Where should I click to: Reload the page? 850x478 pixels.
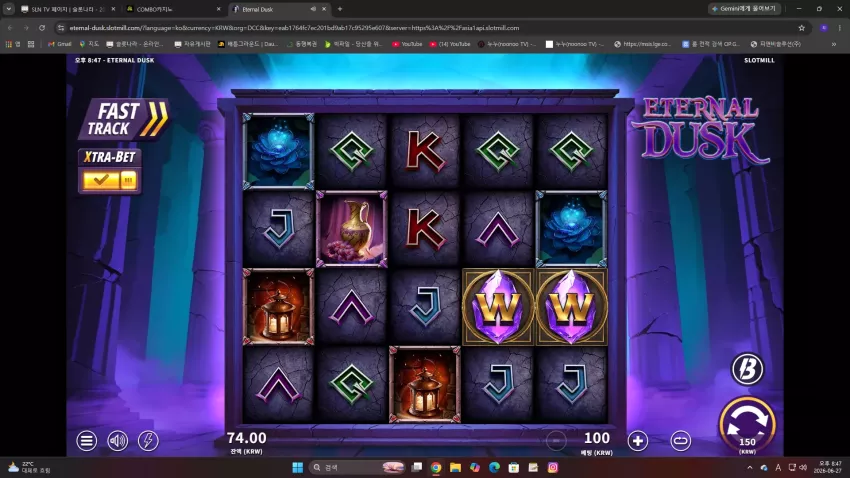[42, 28]
